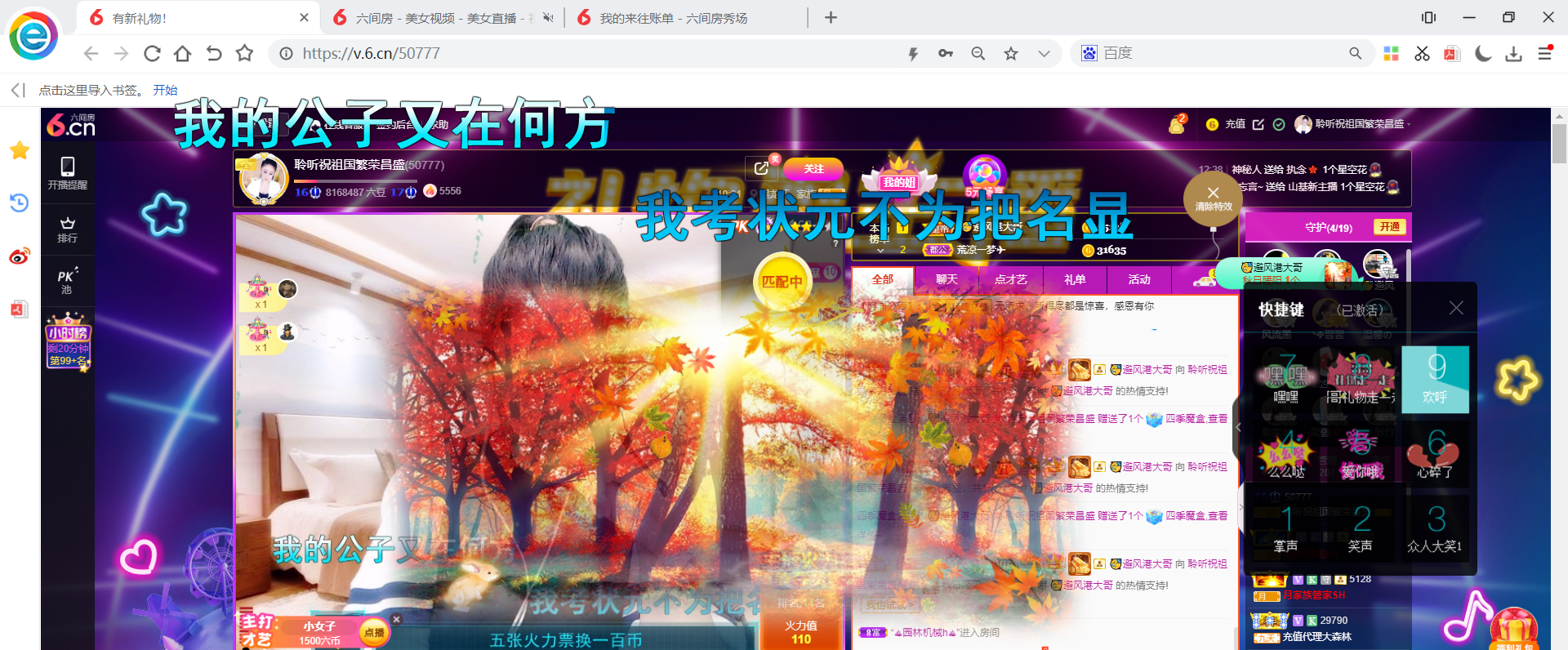Unmute the 六间房 tab speaker icon
Viewport: 1568px width, 650px height.
tap(548, 18)
